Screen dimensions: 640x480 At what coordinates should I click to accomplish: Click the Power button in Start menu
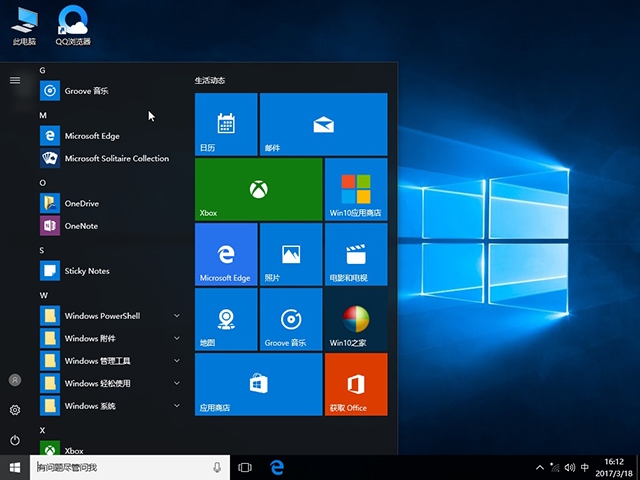click(x=15, y=440)
